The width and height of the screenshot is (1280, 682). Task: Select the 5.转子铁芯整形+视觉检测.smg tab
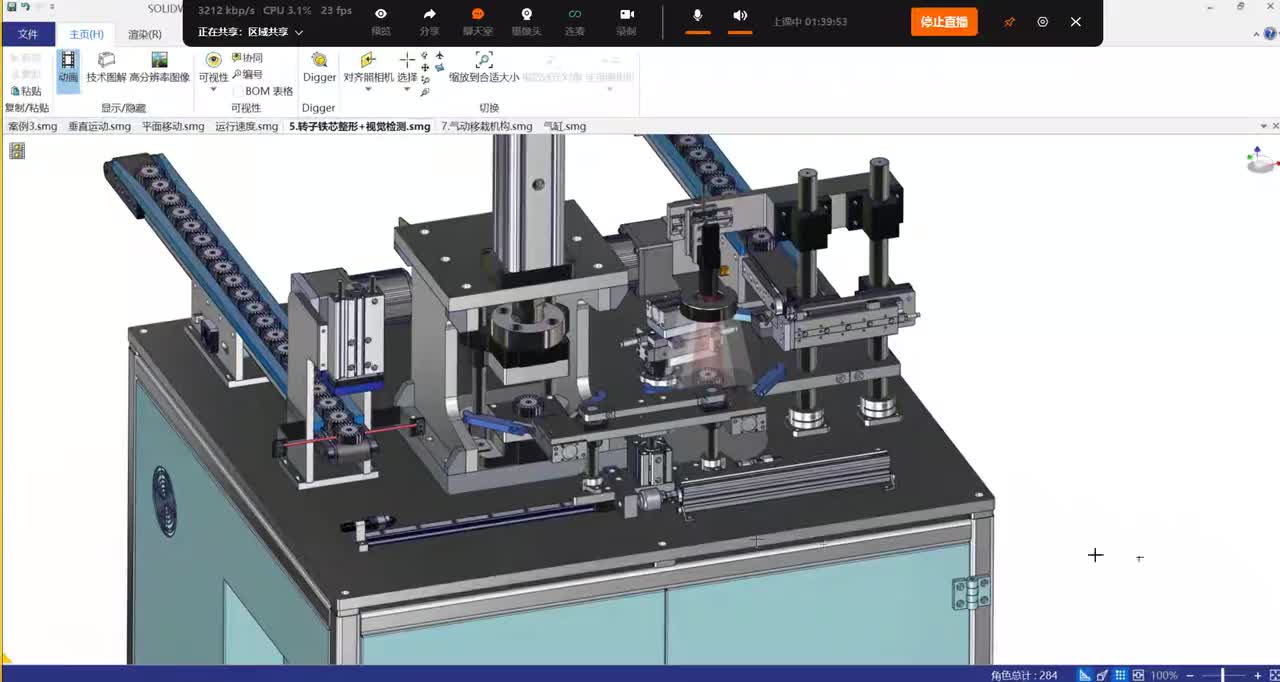pos(360,127)
